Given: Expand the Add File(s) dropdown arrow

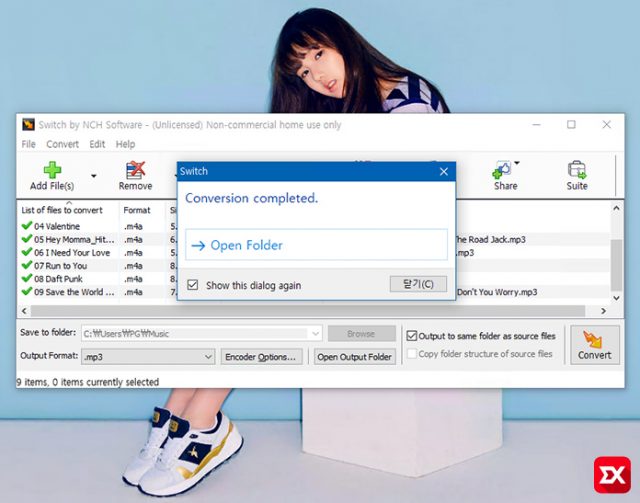Looking at the screenshot, I should point(93,176).
